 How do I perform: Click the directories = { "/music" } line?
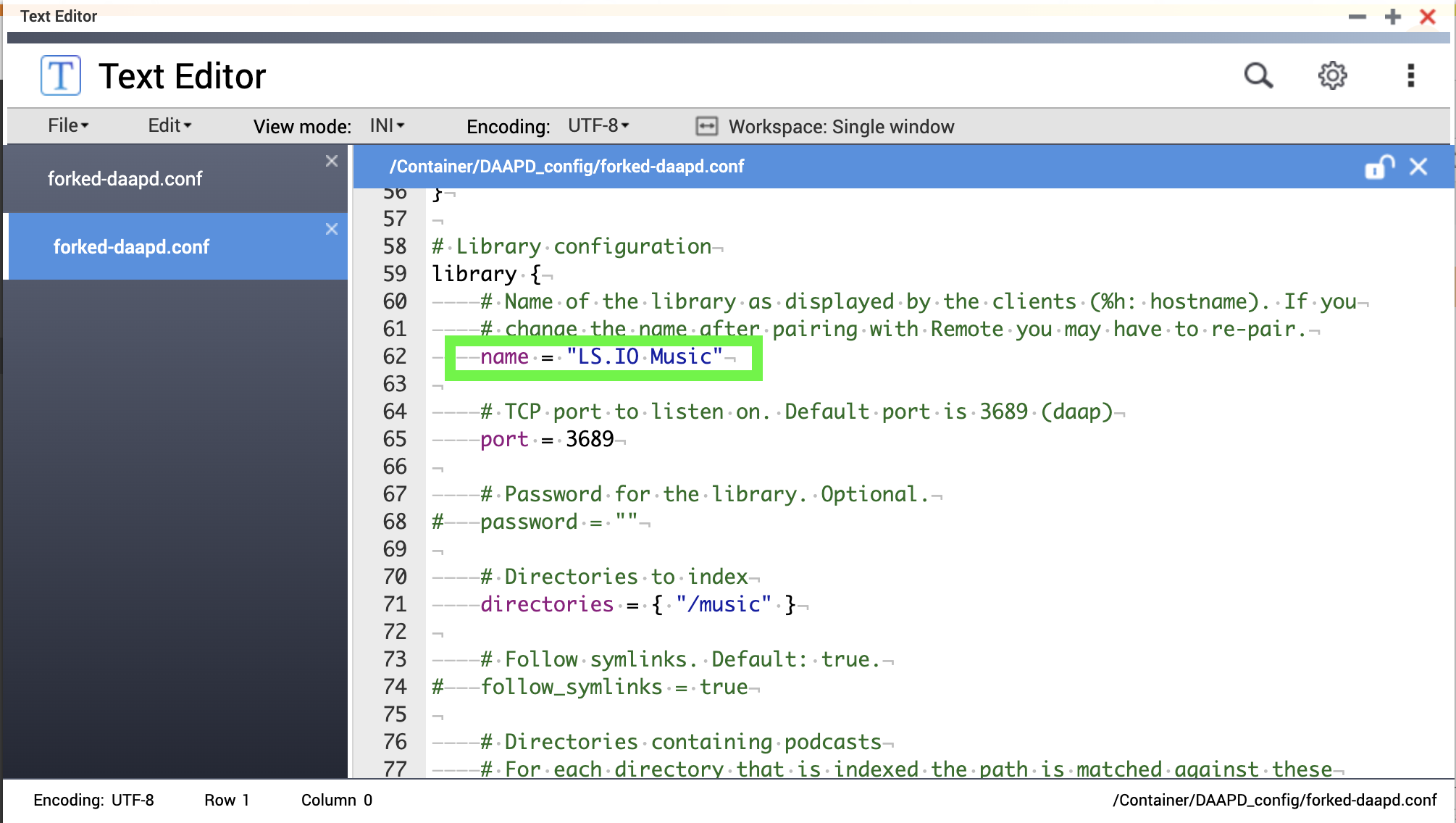(638, 604)
